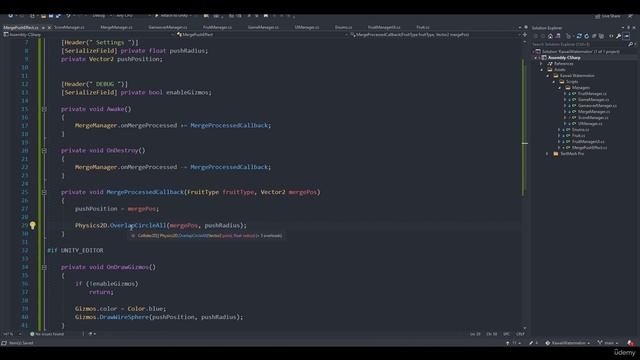This screenshot has width=640, height=360.
Task: Open the Assembly-CSharp project navigation dropdown
Action: [x=88, y=35]
